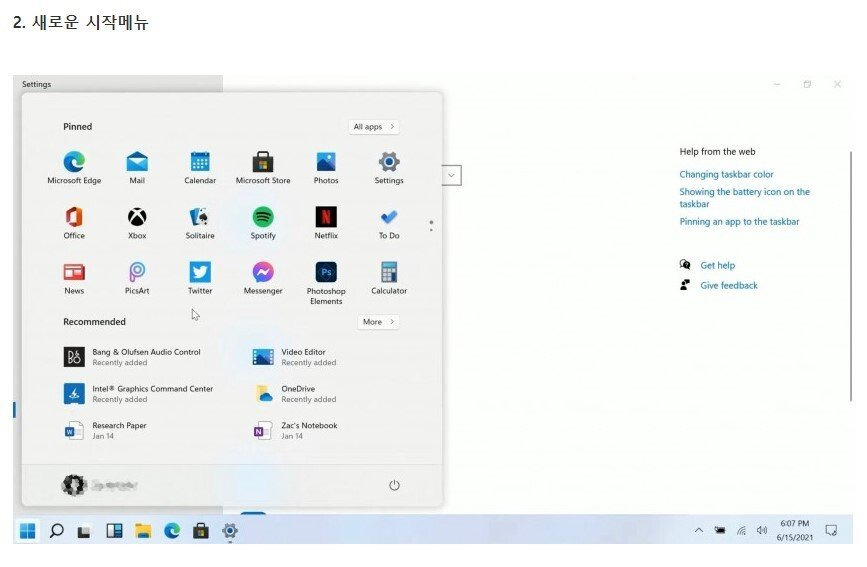
Task: Open Spotify
Action: pos(263,222)
